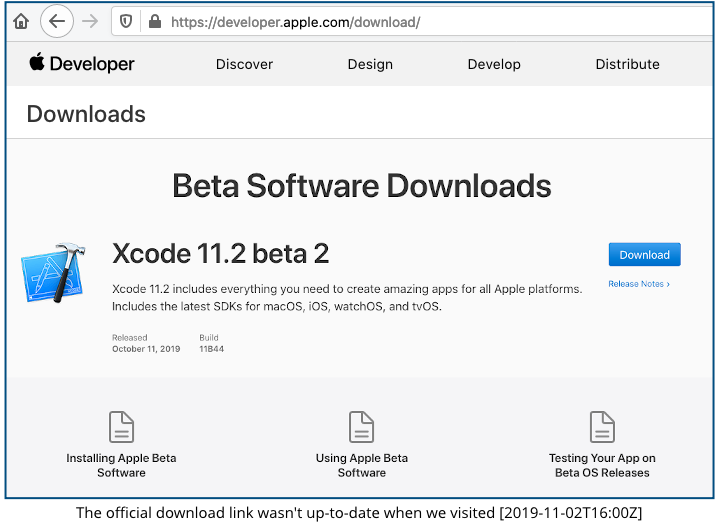Click the build number 11B44
This screenshot has width=720, height=524.
click(212, 349)
